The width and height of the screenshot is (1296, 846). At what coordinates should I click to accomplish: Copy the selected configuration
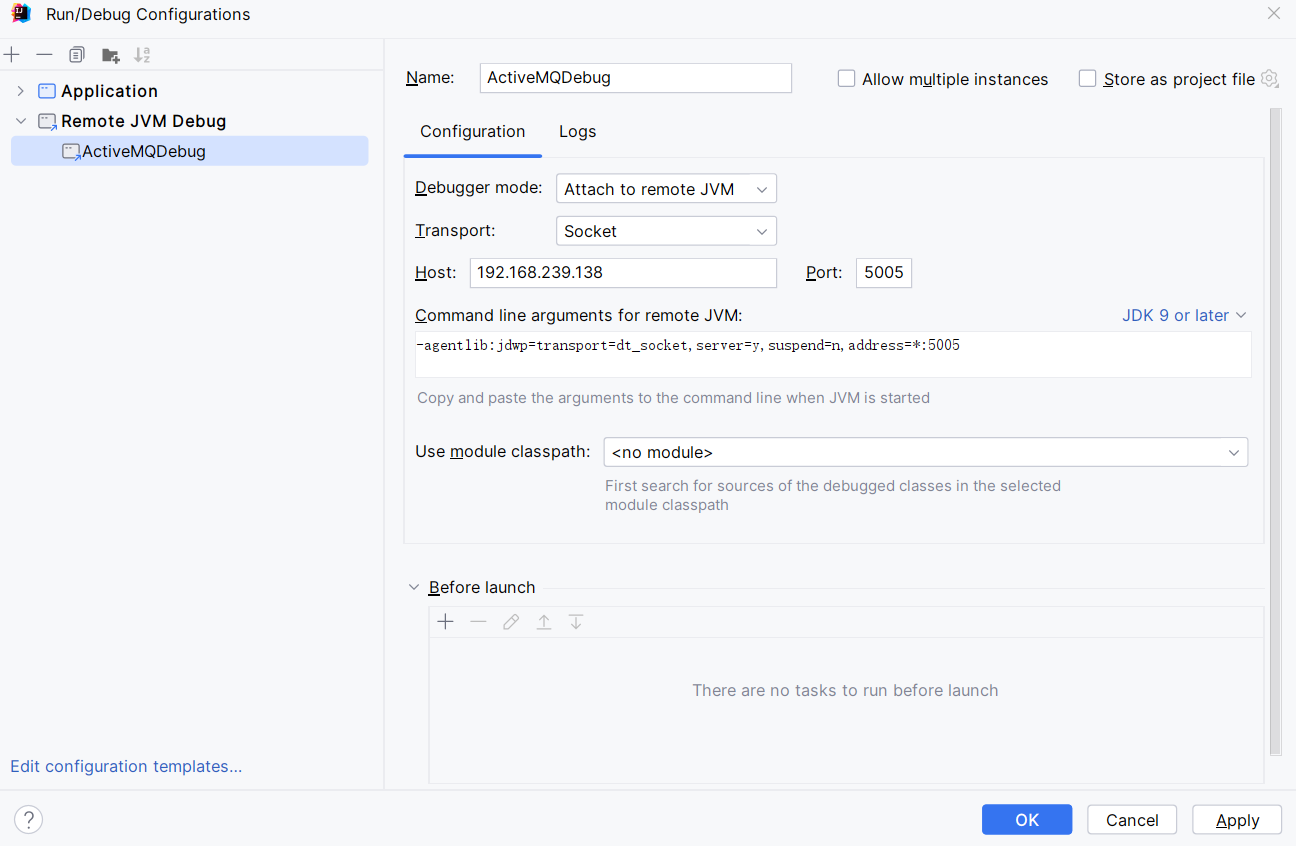tap(77, 55)
